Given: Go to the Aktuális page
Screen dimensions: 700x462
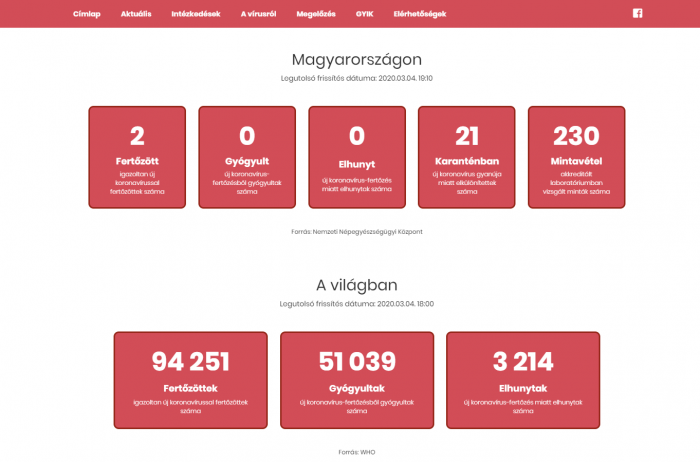Looking at the screenshot, I should coord(136,14).
